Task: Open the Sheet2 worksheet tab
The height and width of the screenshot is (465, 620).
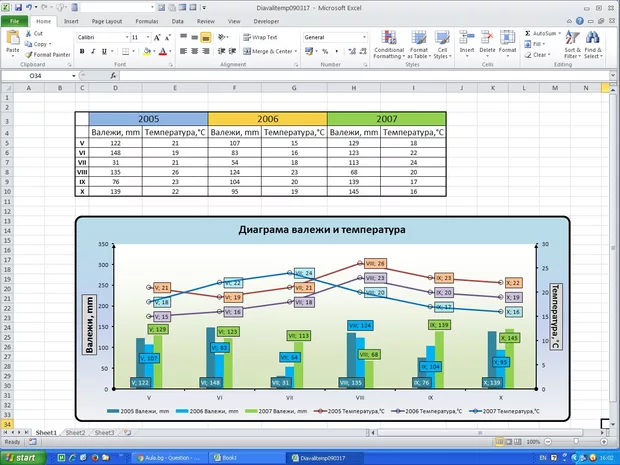Action: click(75, 433)
